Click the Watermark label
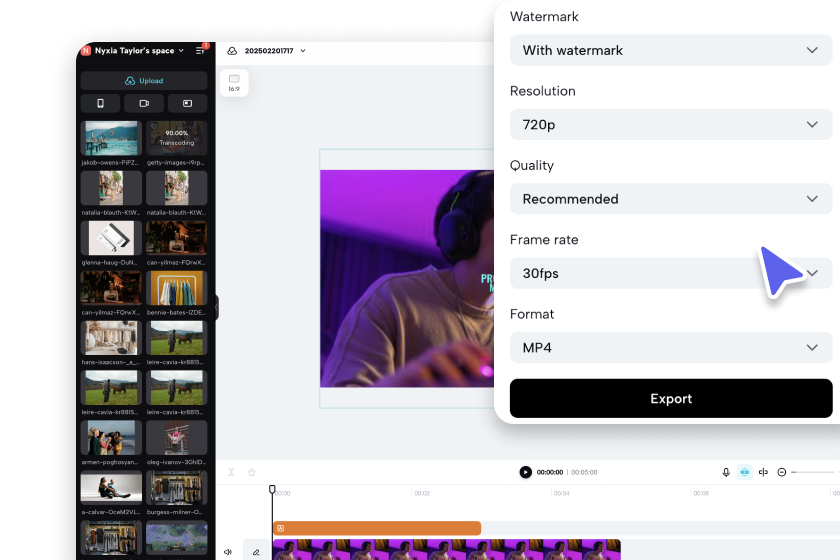This screenshot has height=560, width=840. tap(544, 17)
